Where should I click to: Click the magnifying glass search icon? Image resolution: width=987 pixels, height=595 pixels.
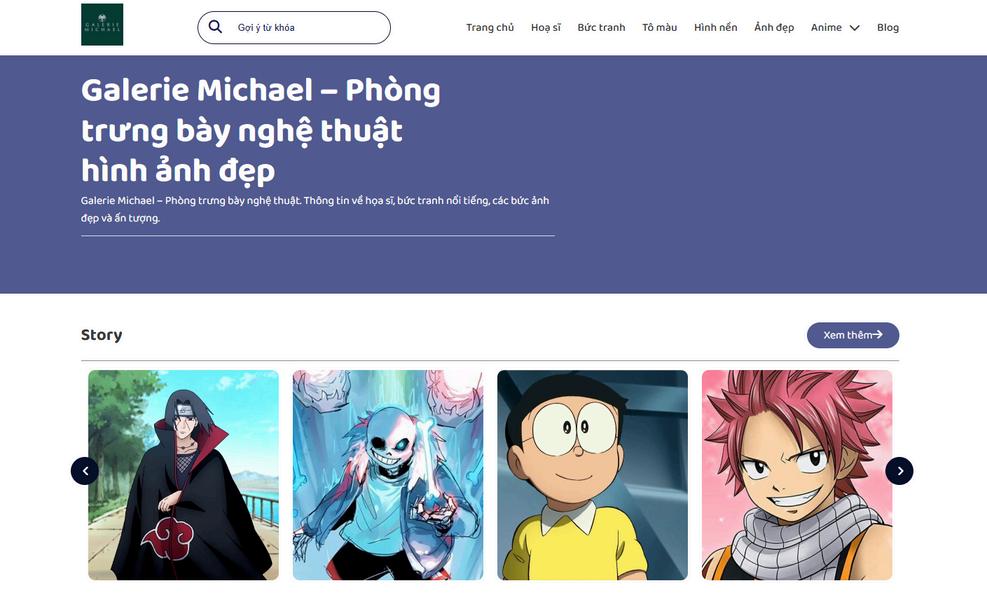point(215,26)
